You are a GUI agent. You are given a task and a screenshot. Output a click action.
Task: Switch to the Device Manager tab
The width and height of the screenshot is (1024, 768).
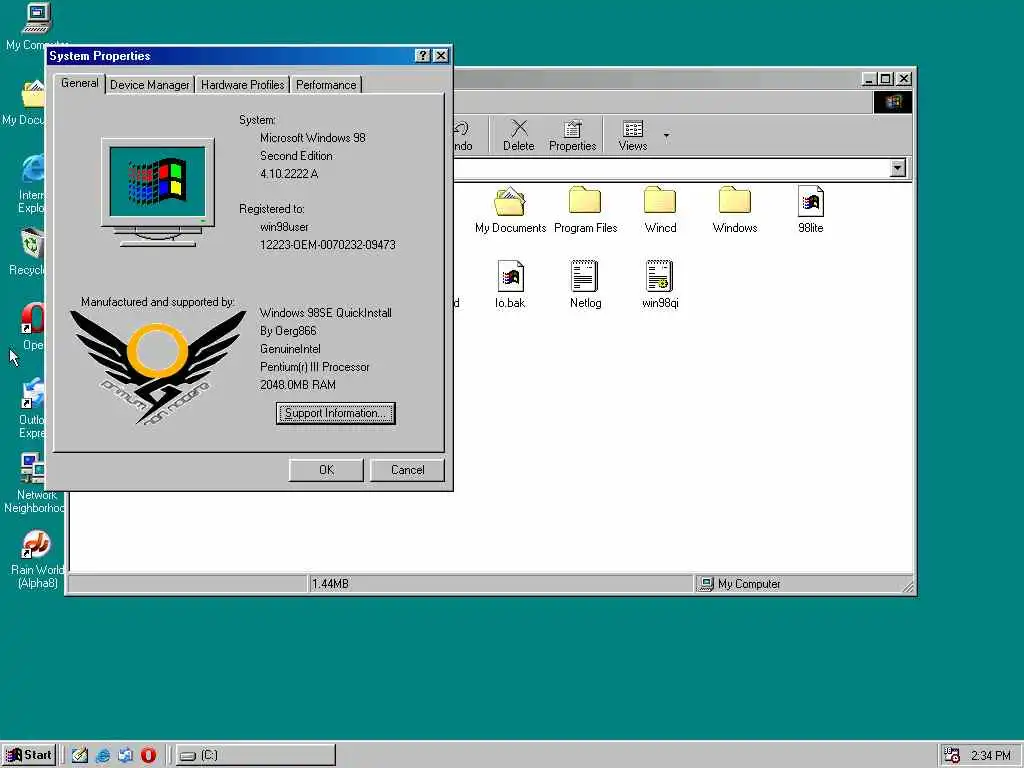[150, 85]
